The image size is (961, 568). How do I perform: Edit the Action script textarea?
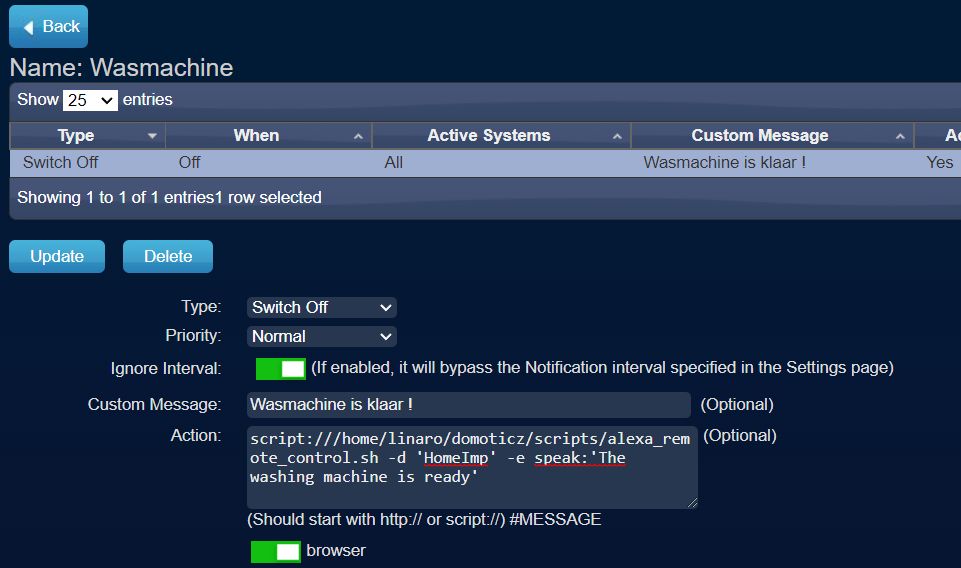[x=472, y=468]
